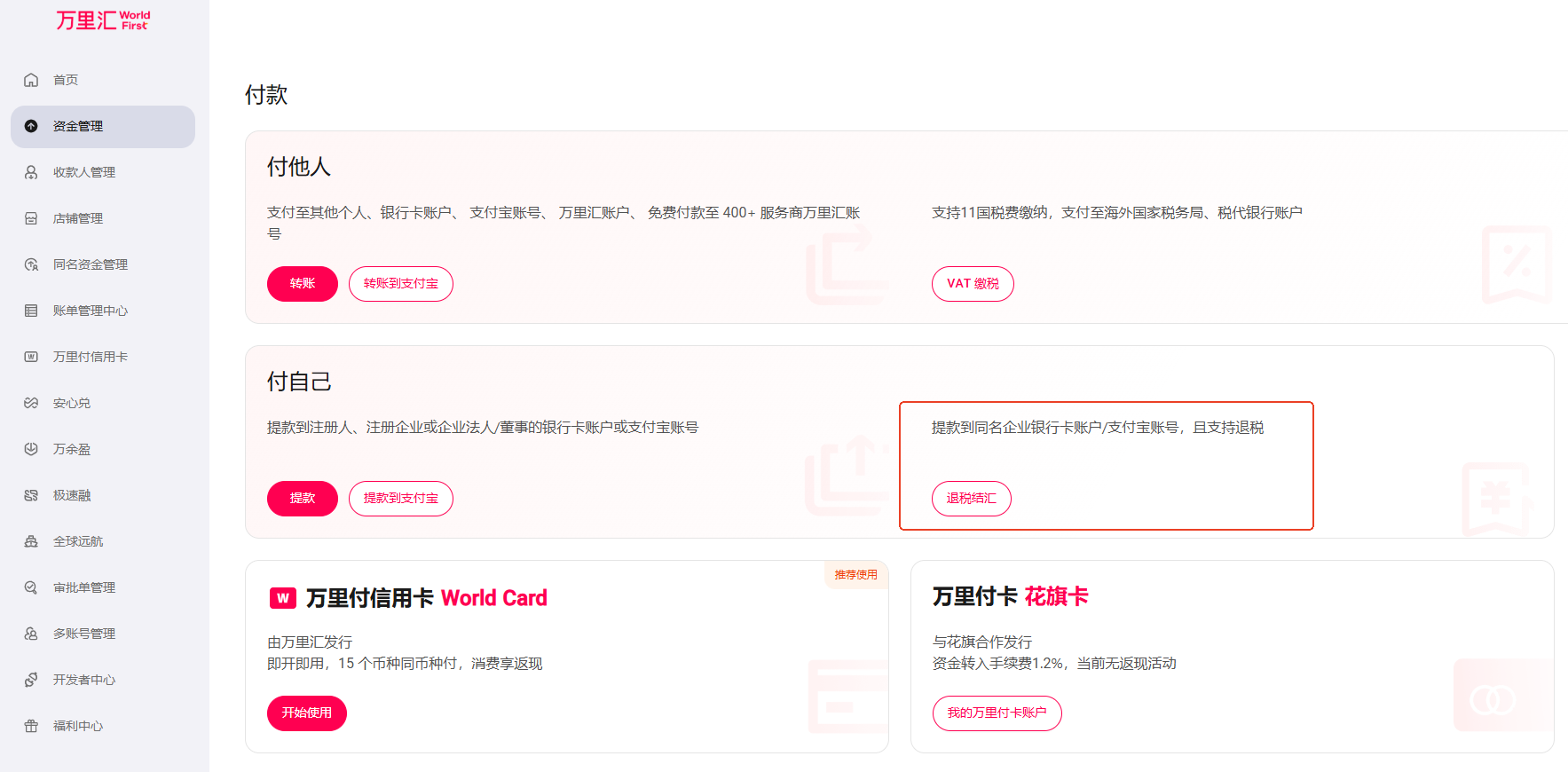Click the 付自己 heading
Screen dimensions: 1568x772
299,382
